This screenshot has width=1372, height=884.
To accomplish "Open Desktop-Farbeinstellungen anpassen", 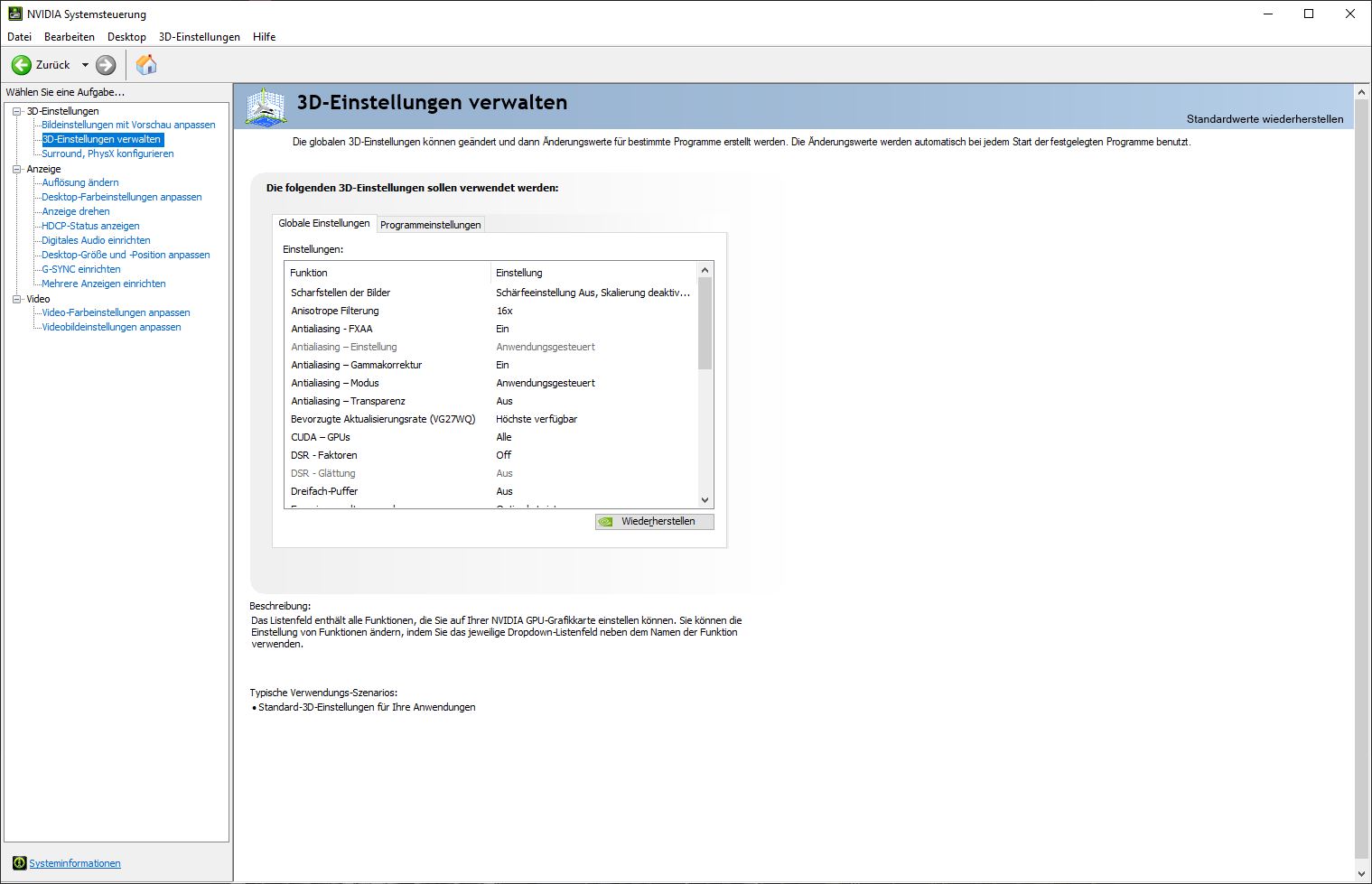I will [122, 197].
